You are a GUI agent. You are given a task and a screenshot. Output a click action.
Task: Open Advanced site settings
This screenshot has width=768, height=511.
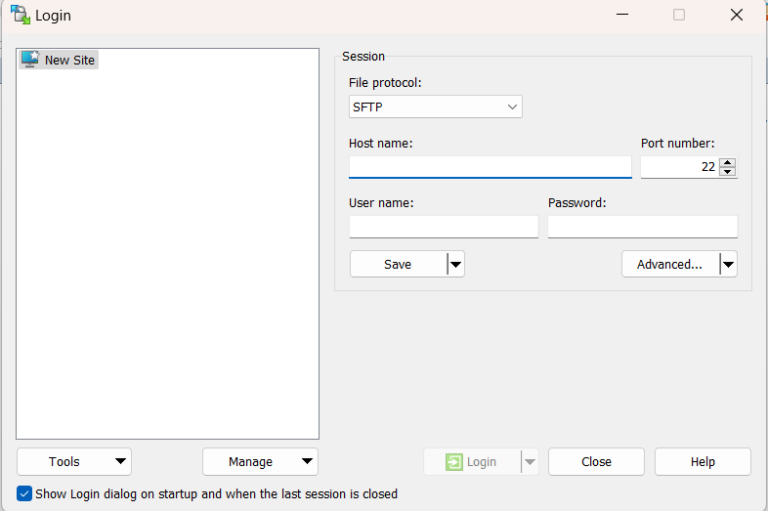[x=670, y=264]
